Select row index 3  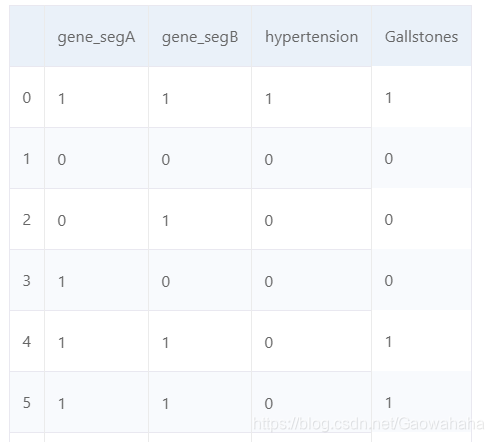(27, 281)
